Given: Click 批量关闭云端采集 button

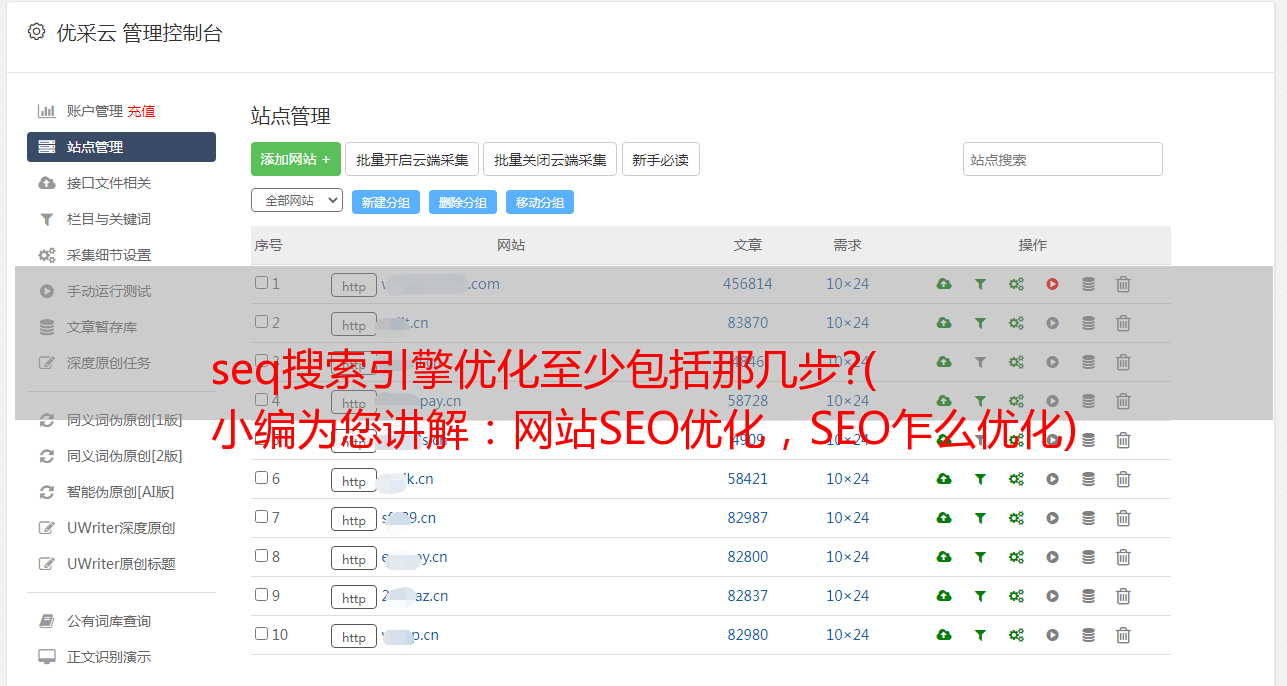Looking at the screenshot, I should point(550,159).
